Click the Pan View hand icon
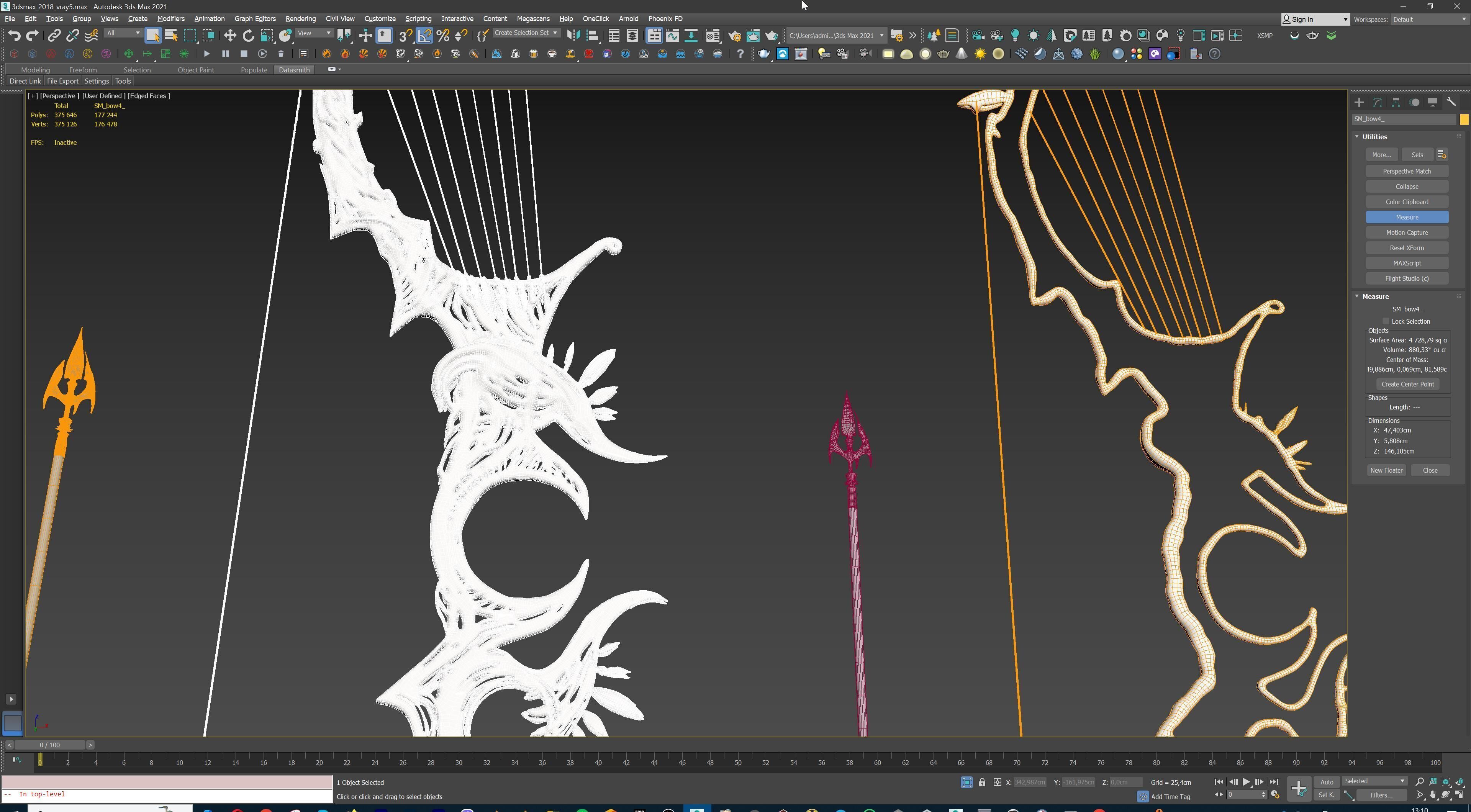This screenshot has width=1471, height=812. [1433, 795]
